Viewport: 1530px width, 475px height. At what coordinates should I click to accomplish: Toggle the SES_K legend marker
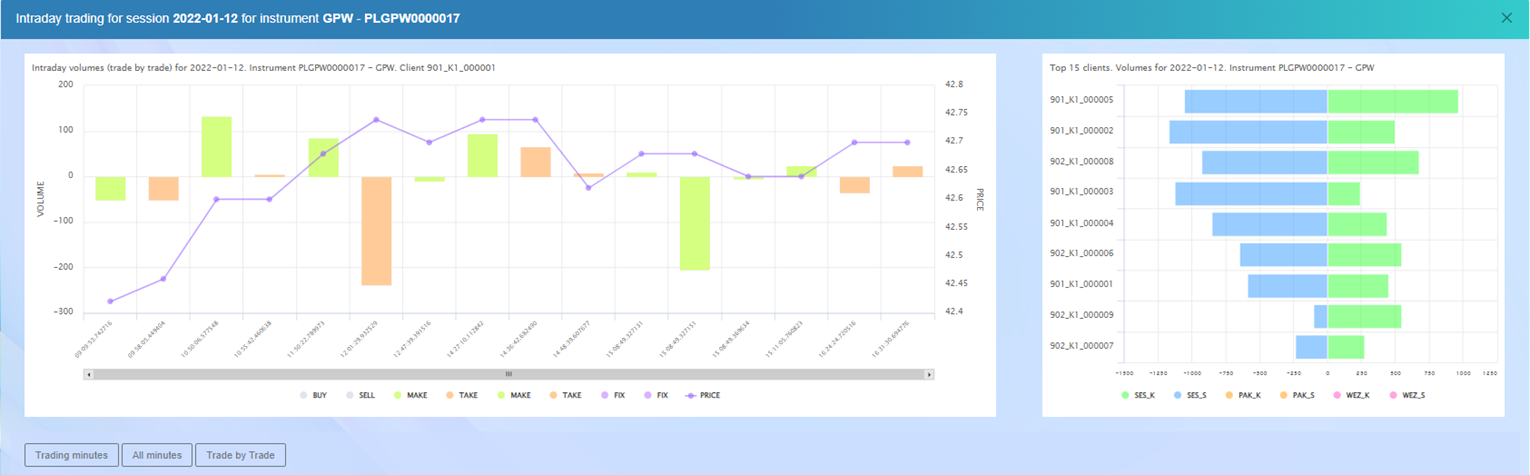pos(1141,395)
